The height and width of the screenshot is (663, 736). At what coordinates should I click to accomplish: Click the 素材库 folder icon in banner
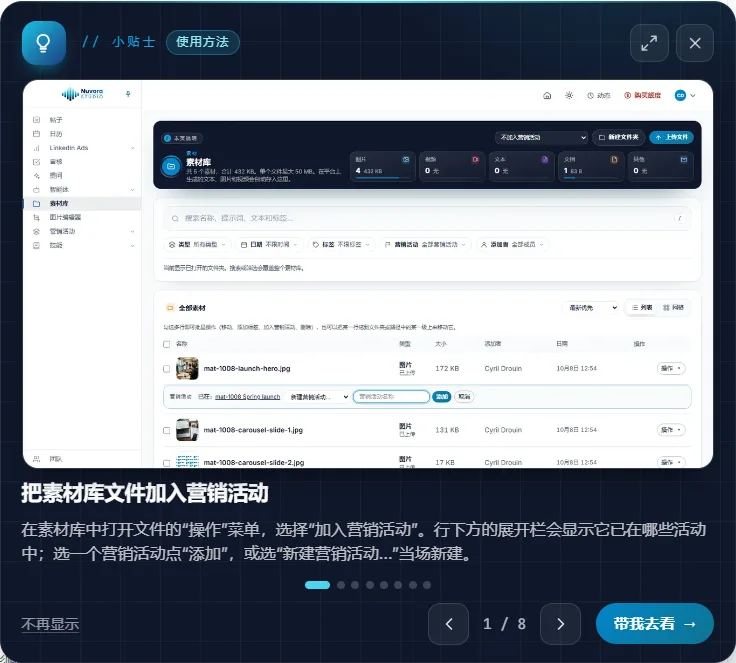point(171,166)
